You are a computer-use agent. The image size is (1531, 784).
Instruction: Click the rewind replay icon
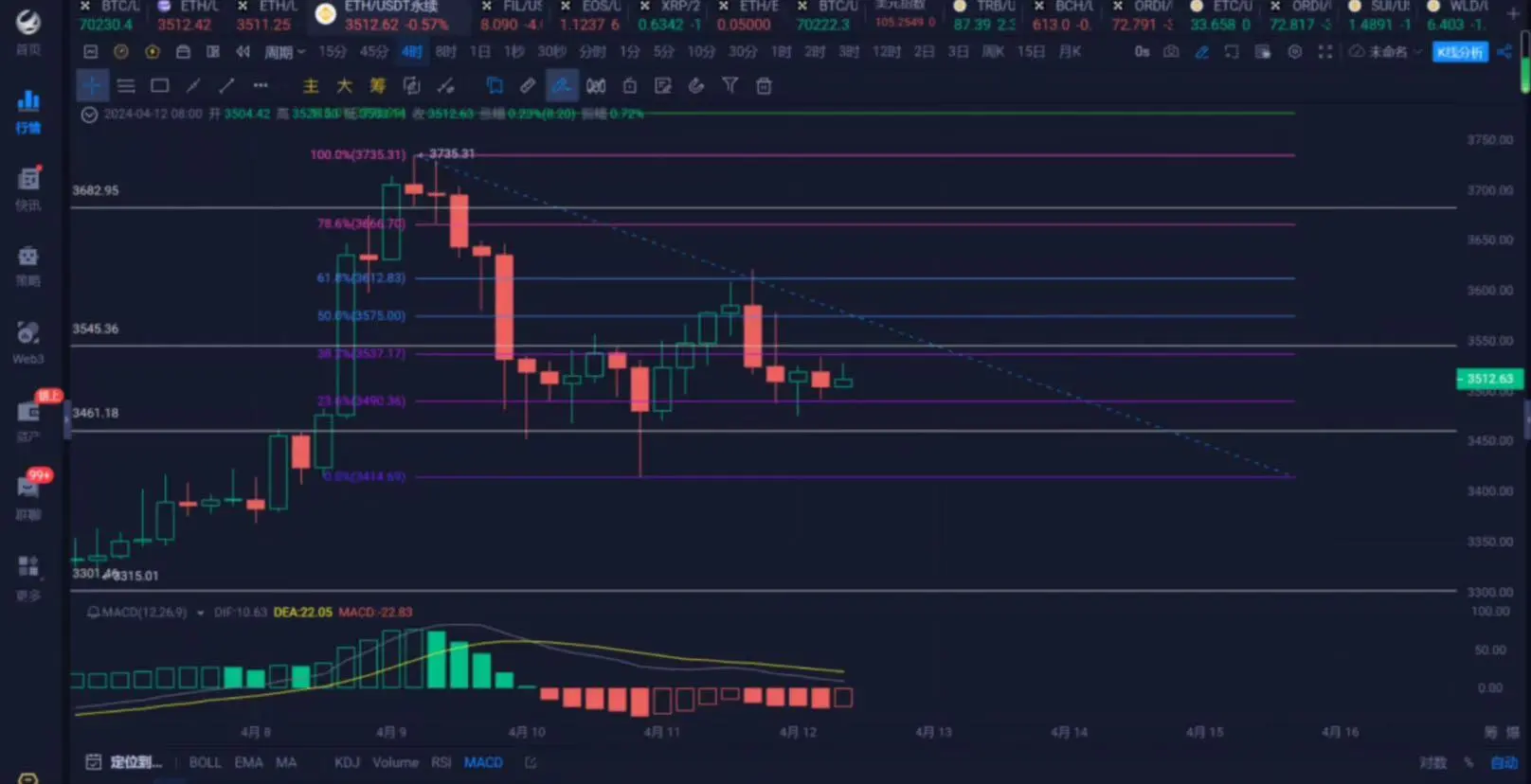[x=243, y=52]
